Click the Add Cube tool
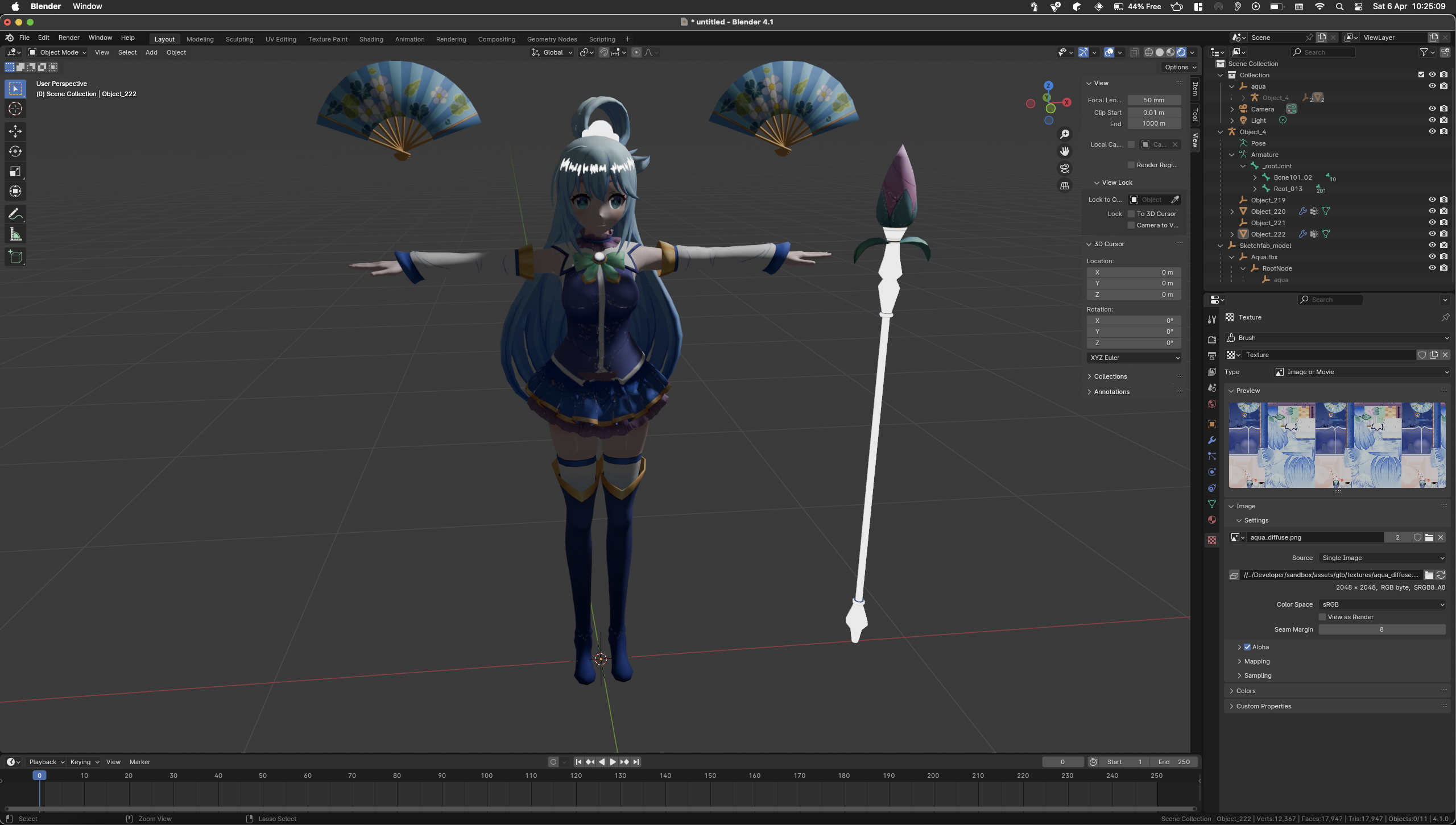Image resolution: width=1456 pixels, height=825 pixels. (15, 257)
